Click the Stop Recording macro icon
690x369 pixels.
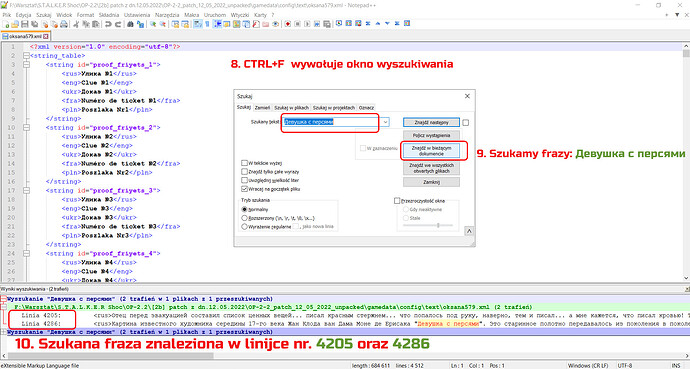coord(297,24)
